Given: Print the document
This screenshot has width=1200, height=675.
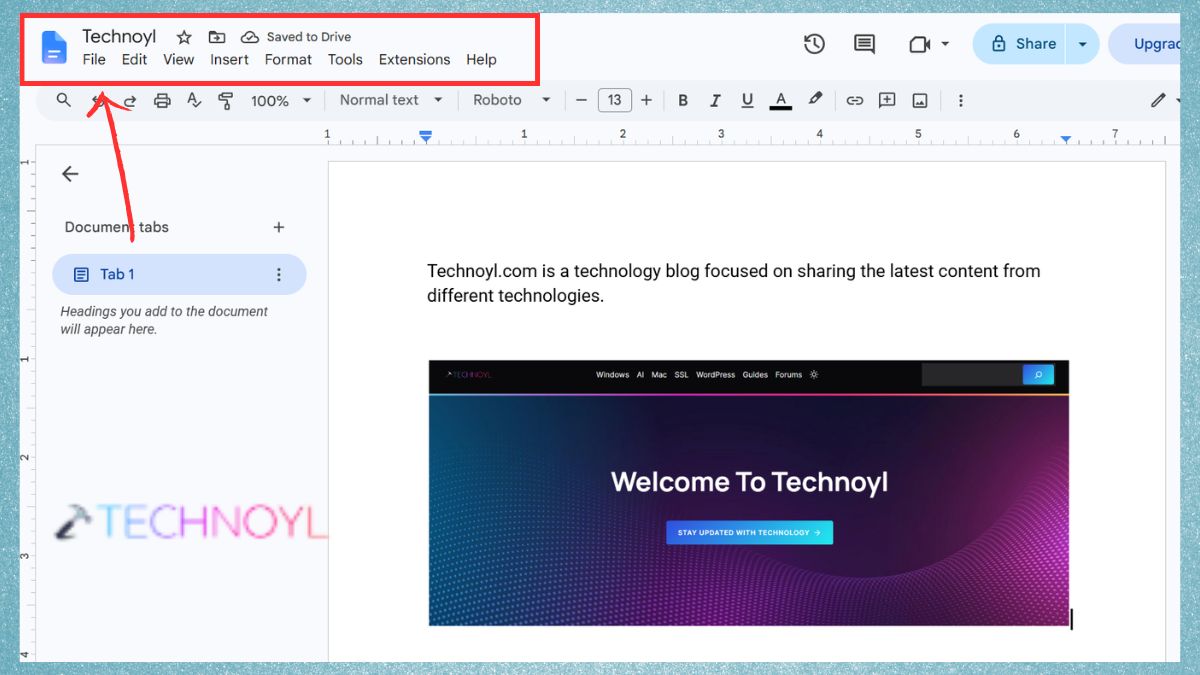Looking at the screenshot, I should click(162, 100).
